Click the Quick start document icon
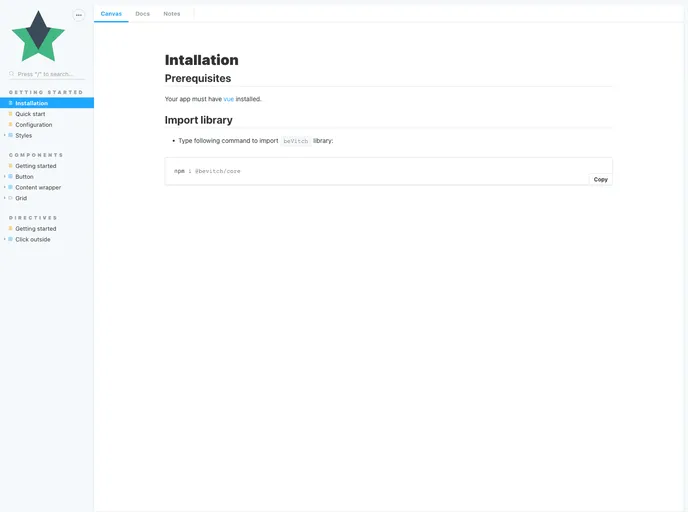 [11, 114]
